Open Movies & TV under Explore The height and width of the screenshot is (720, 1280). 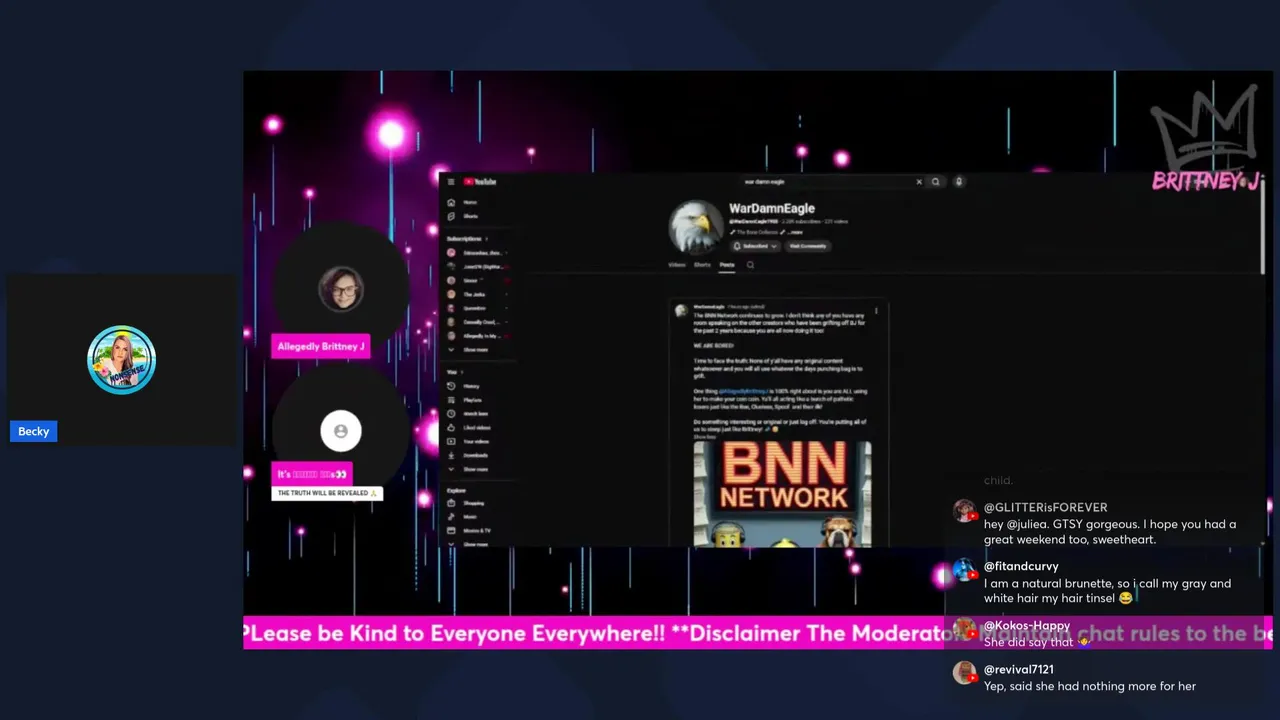pyautogui.click(x=478, y=531)
